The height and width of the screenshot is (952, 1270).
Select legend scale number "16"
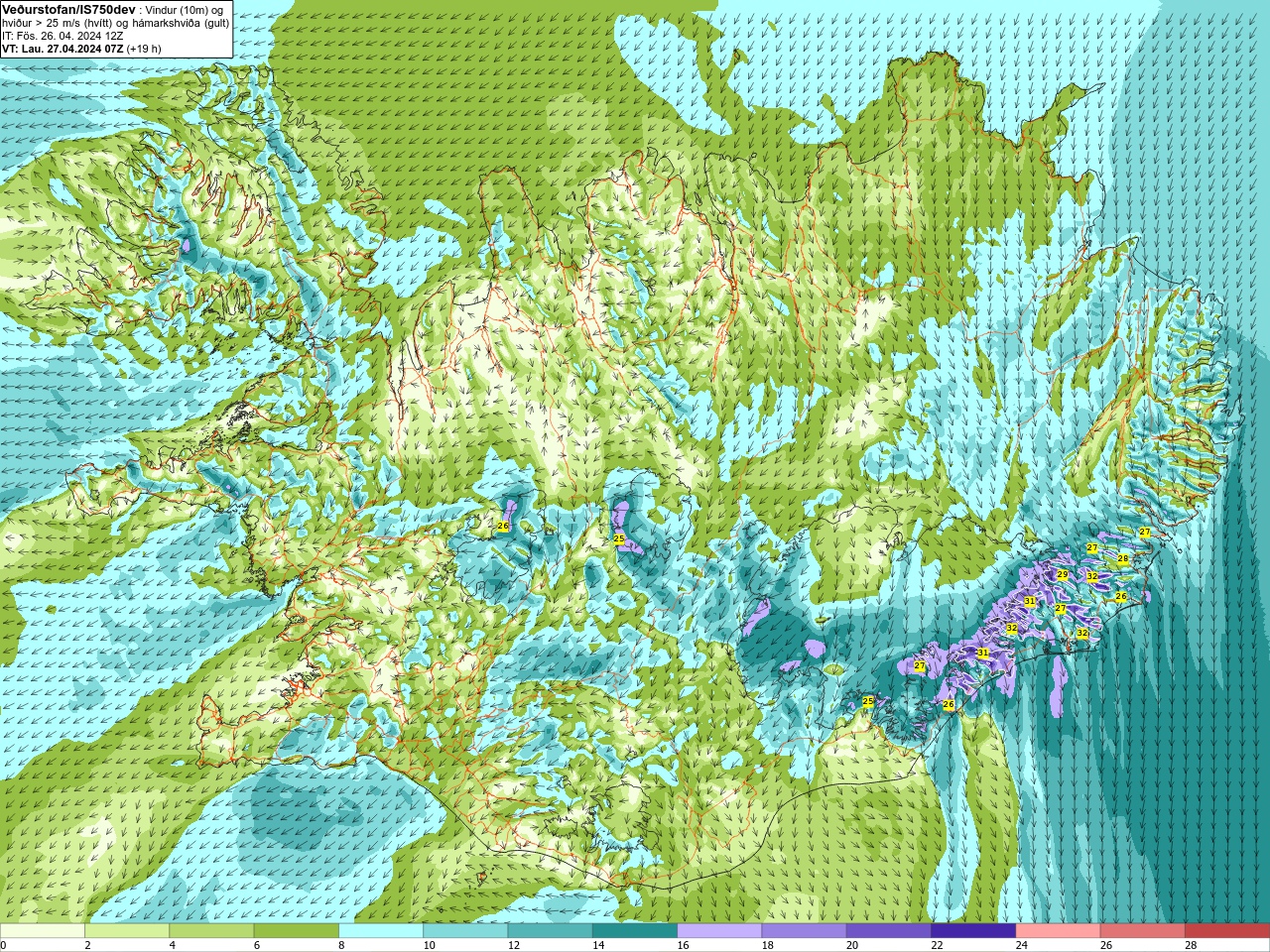coord(683,946)
